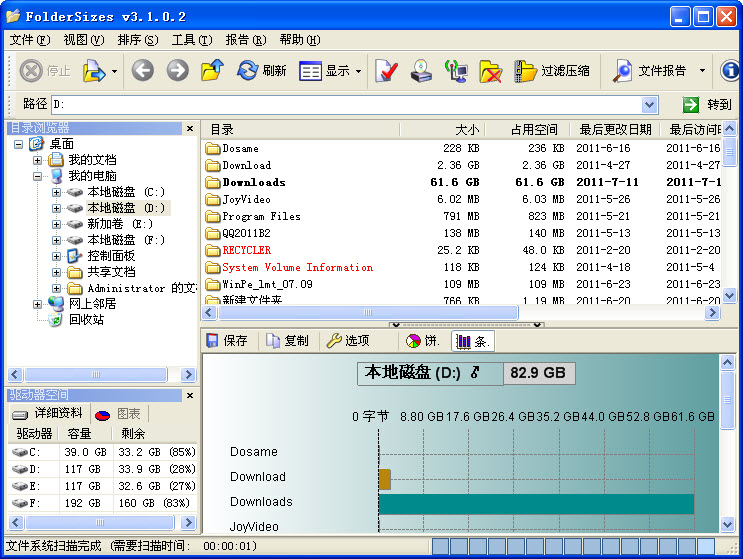Click the 过滤压缩 filter toolbar icon
The width and height of the screenshot is (743, 559).
(552, 70)
